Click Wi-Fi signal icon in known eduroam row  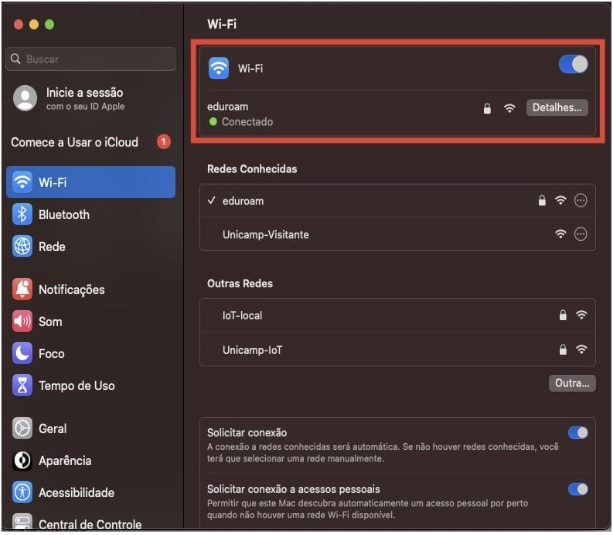pyautogui.click(x=561, y=201)
